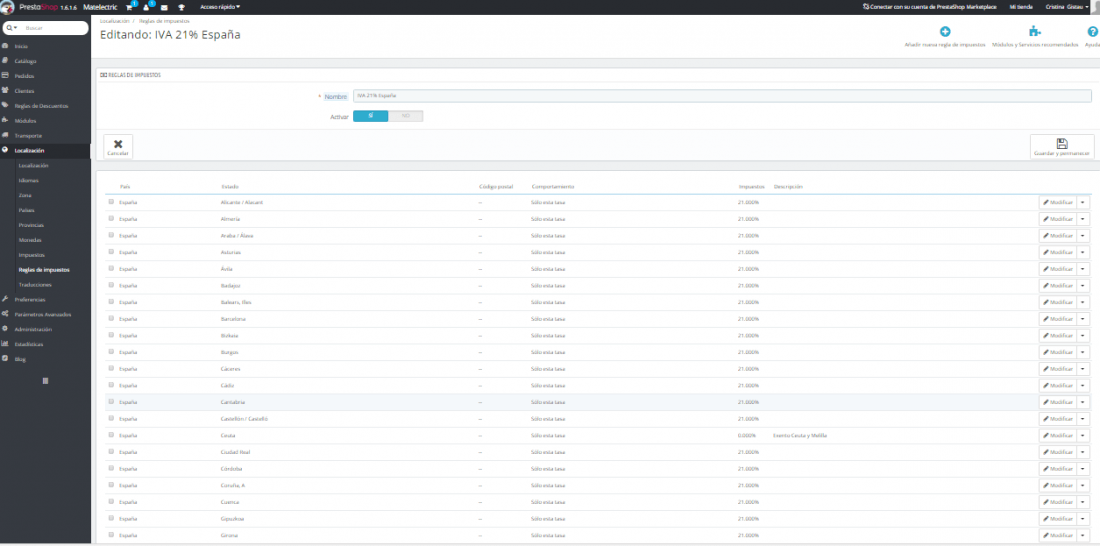
Task: Click the Reglas de Descuentos tag icon
Action: point(5,105)
